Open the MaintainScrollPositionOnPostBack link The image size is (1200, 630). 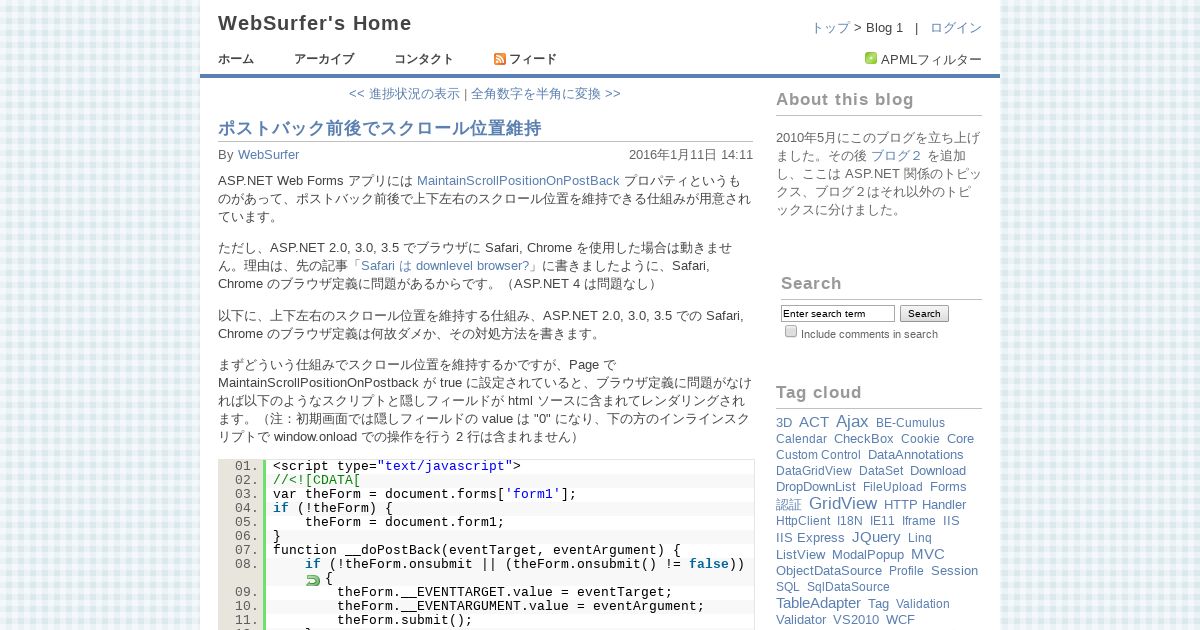pos(518,181)
